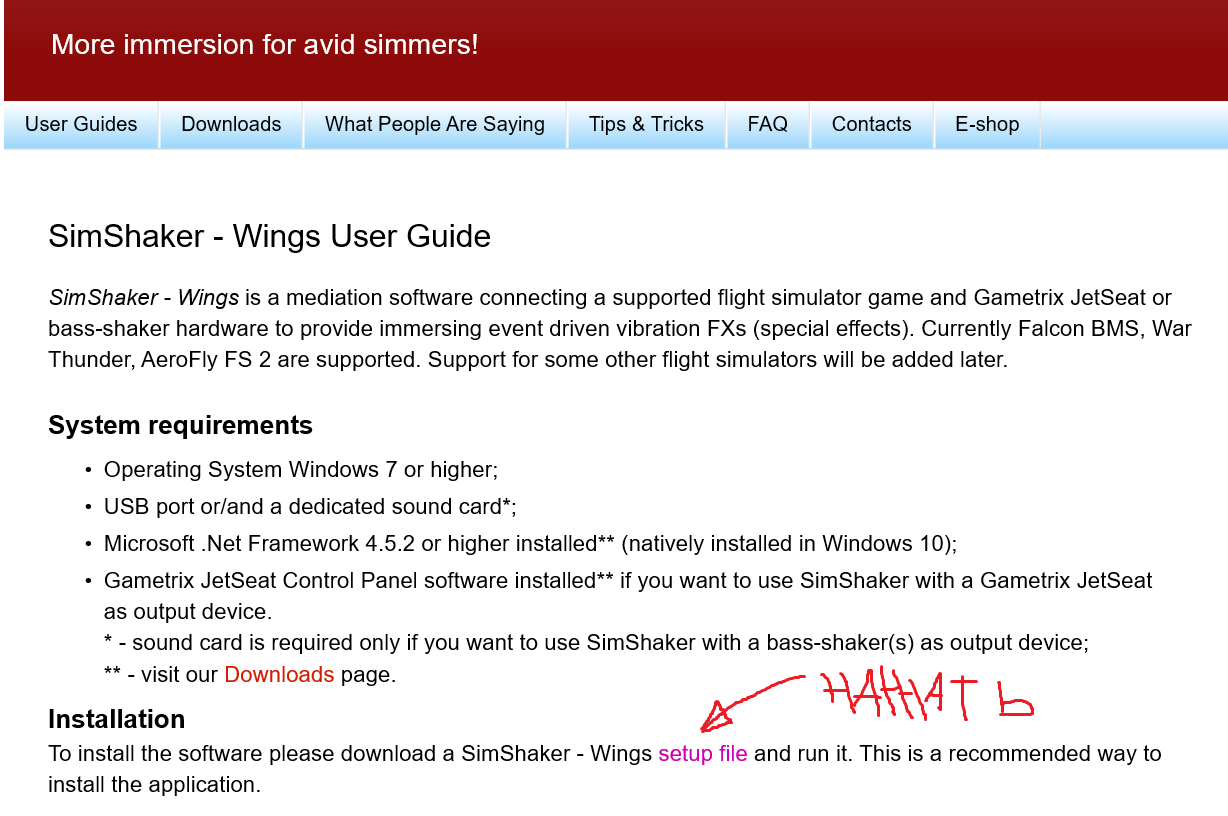Click the "Installation" heading
The image size is (1228, 816).
(x=116, y=719)
